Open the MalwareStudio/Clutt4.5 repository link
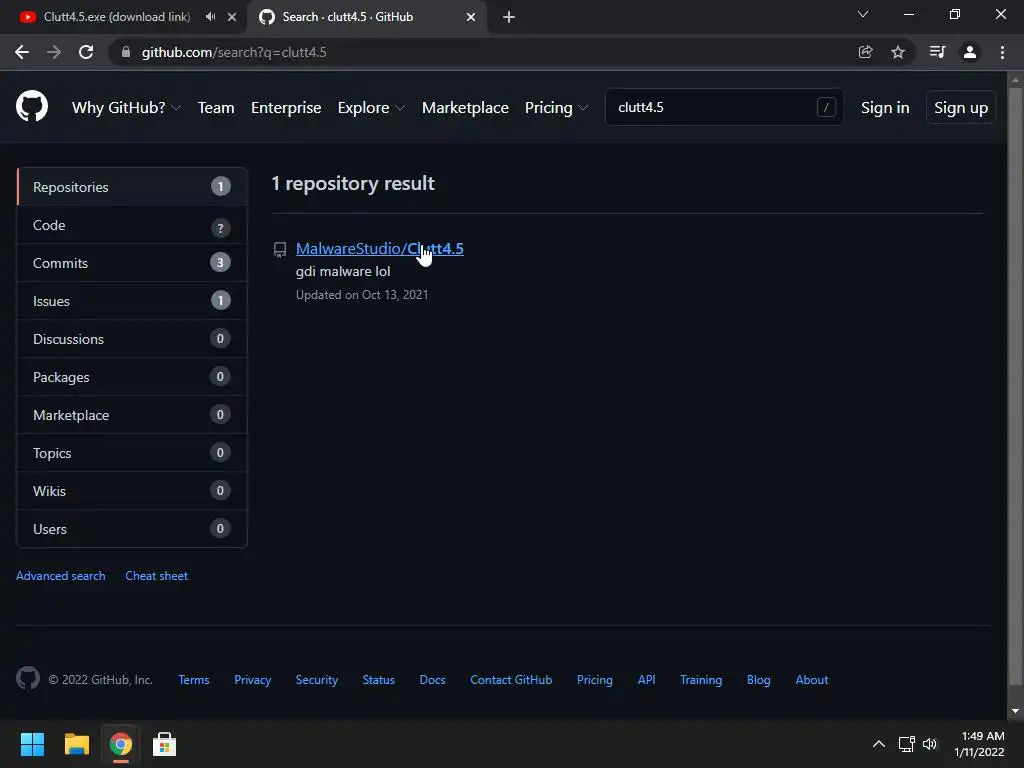 [379, 249]
